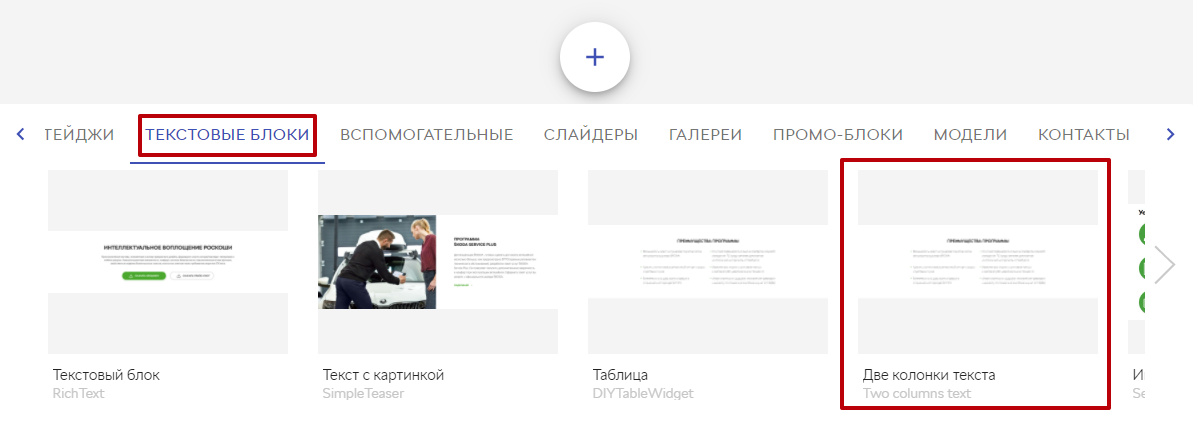The image size is (1193, 439).
Task: Switch to the СЛАЙДЕРЫ tab
Action: pyautogui.click(x=590, y=135)
